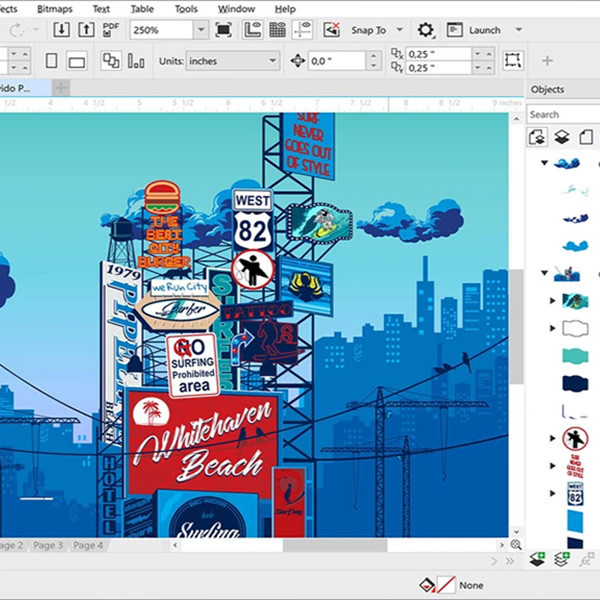Click the scroll right arrow below canvas
The width and height of the screenshot is (600, 600).
pos(502,545)
